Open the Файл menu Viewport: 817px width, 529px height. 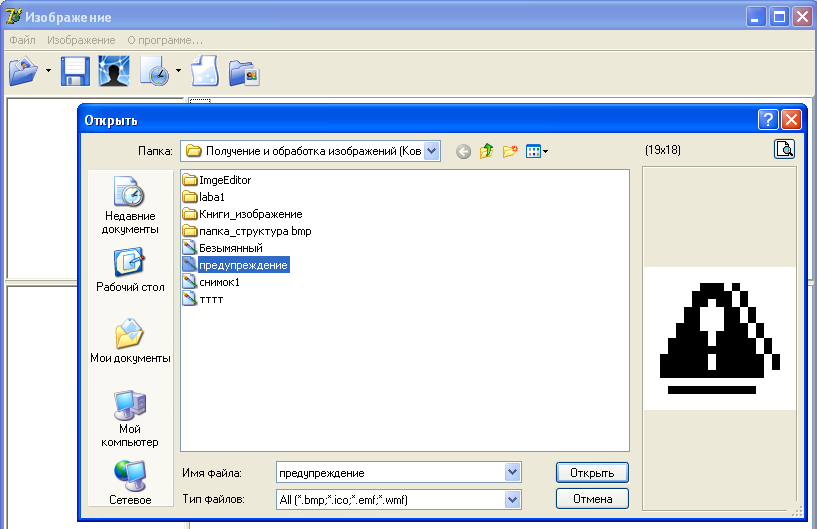pyautogui.click(x=22, y=40)
